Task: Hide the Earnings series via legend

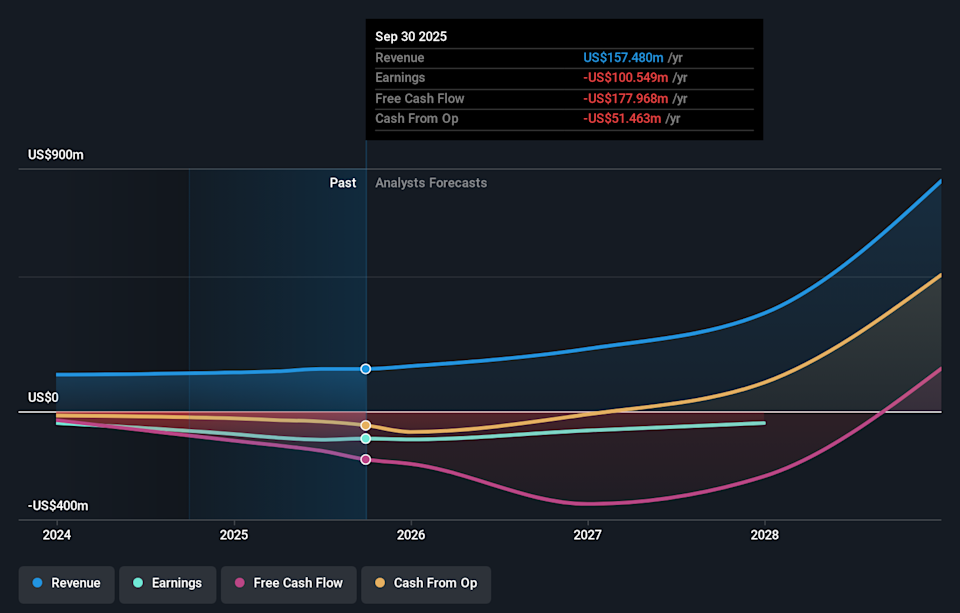Action: pos(167,583)
